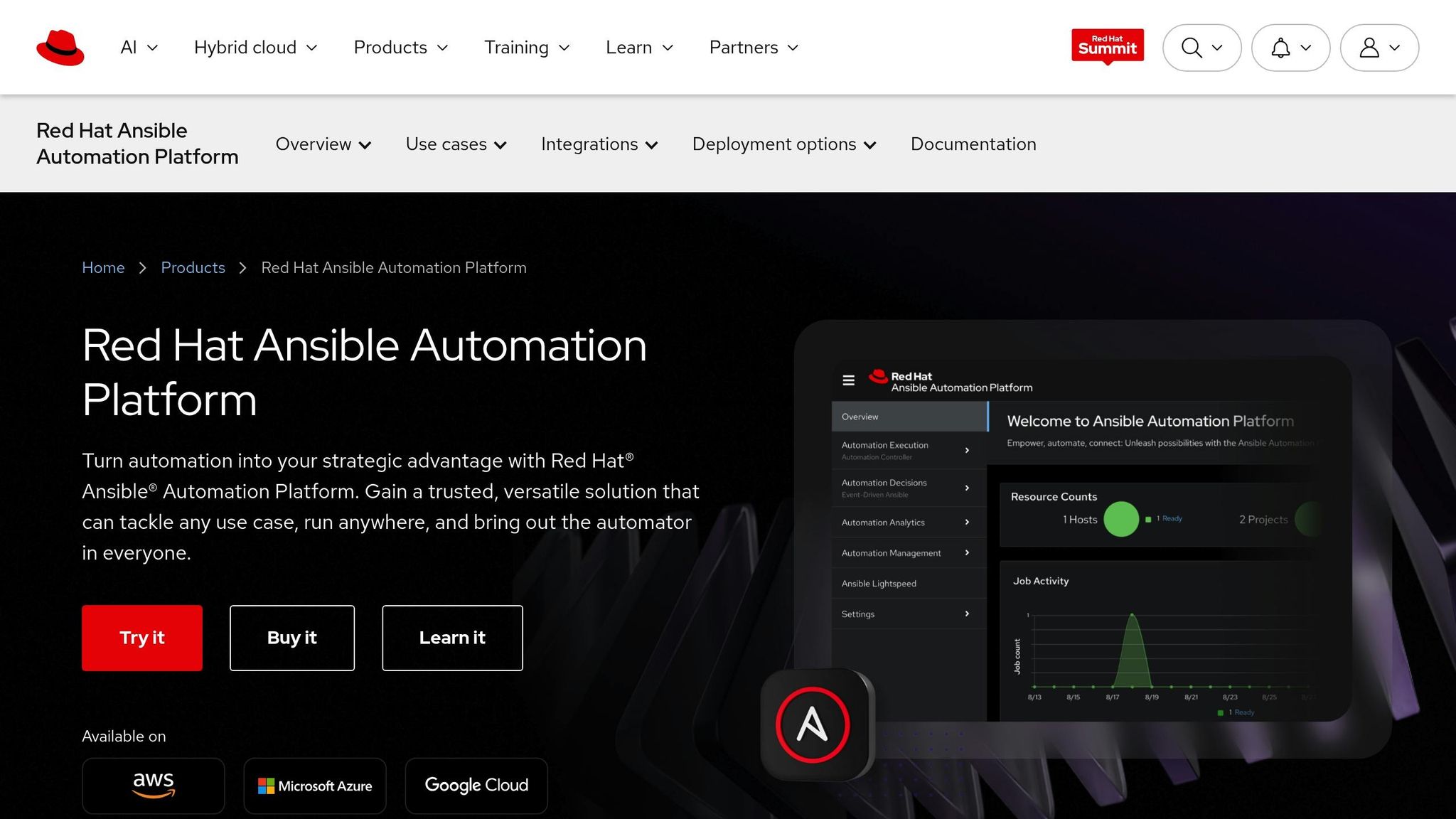1456x819 pixels.
Task: Click hamburger menu in platform preview
Action: (848, 380)
